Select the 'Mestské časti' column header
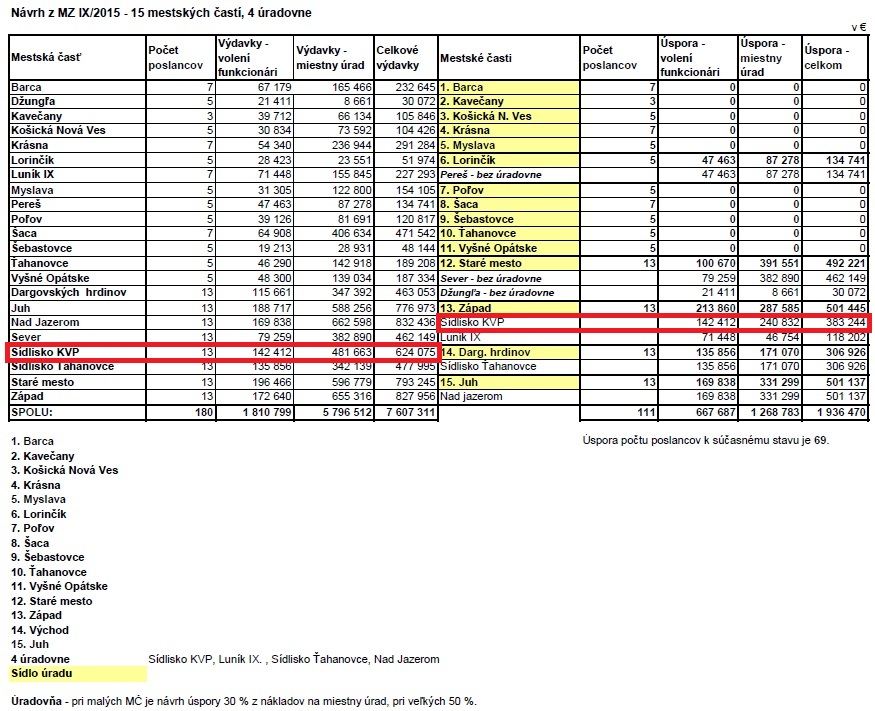 pyautogui.click(x=475, y=58)
